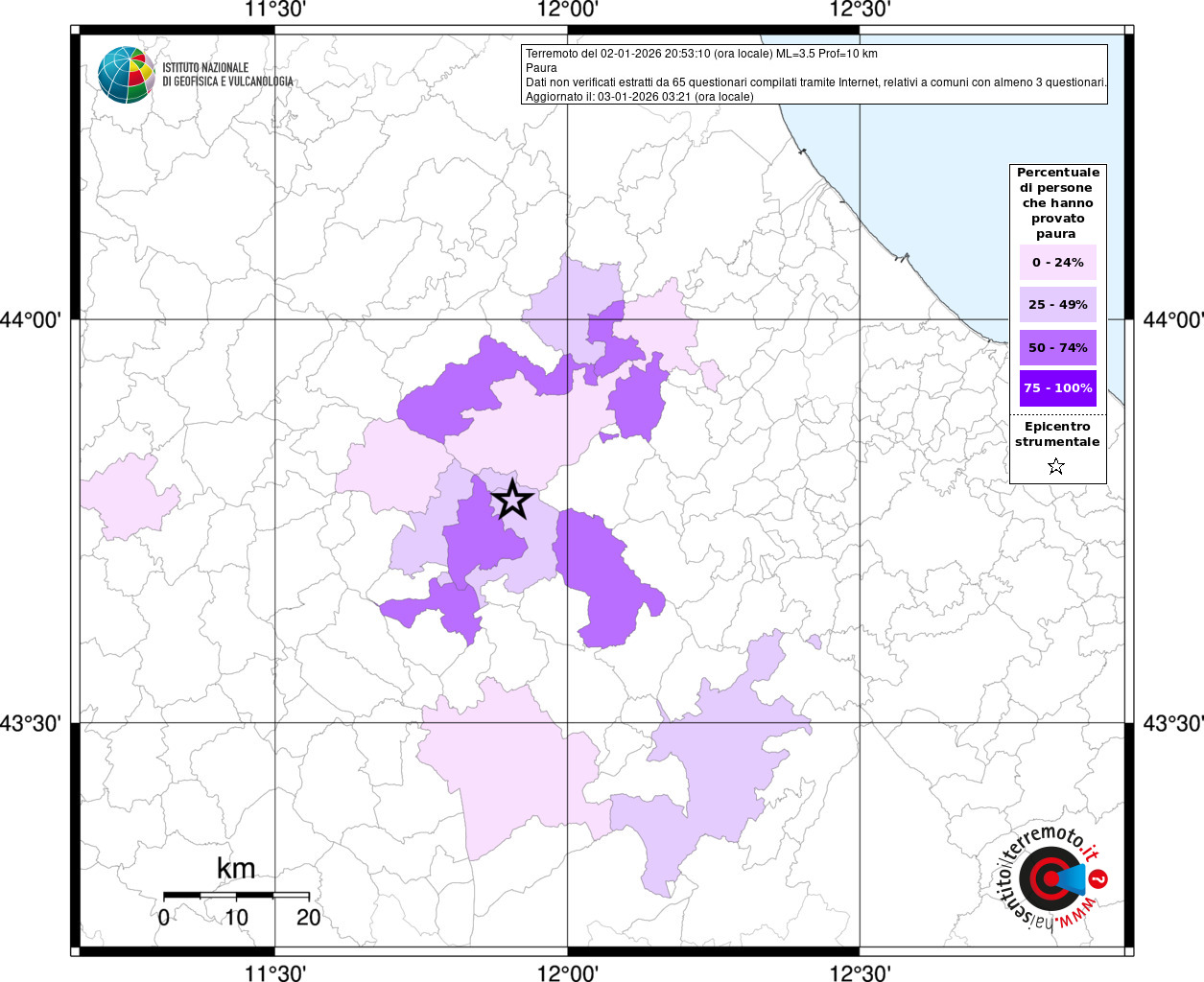Screen dimensions: 1204x982
Task: Click the bottom axis label 12°30'
Action: click(861, 972)
